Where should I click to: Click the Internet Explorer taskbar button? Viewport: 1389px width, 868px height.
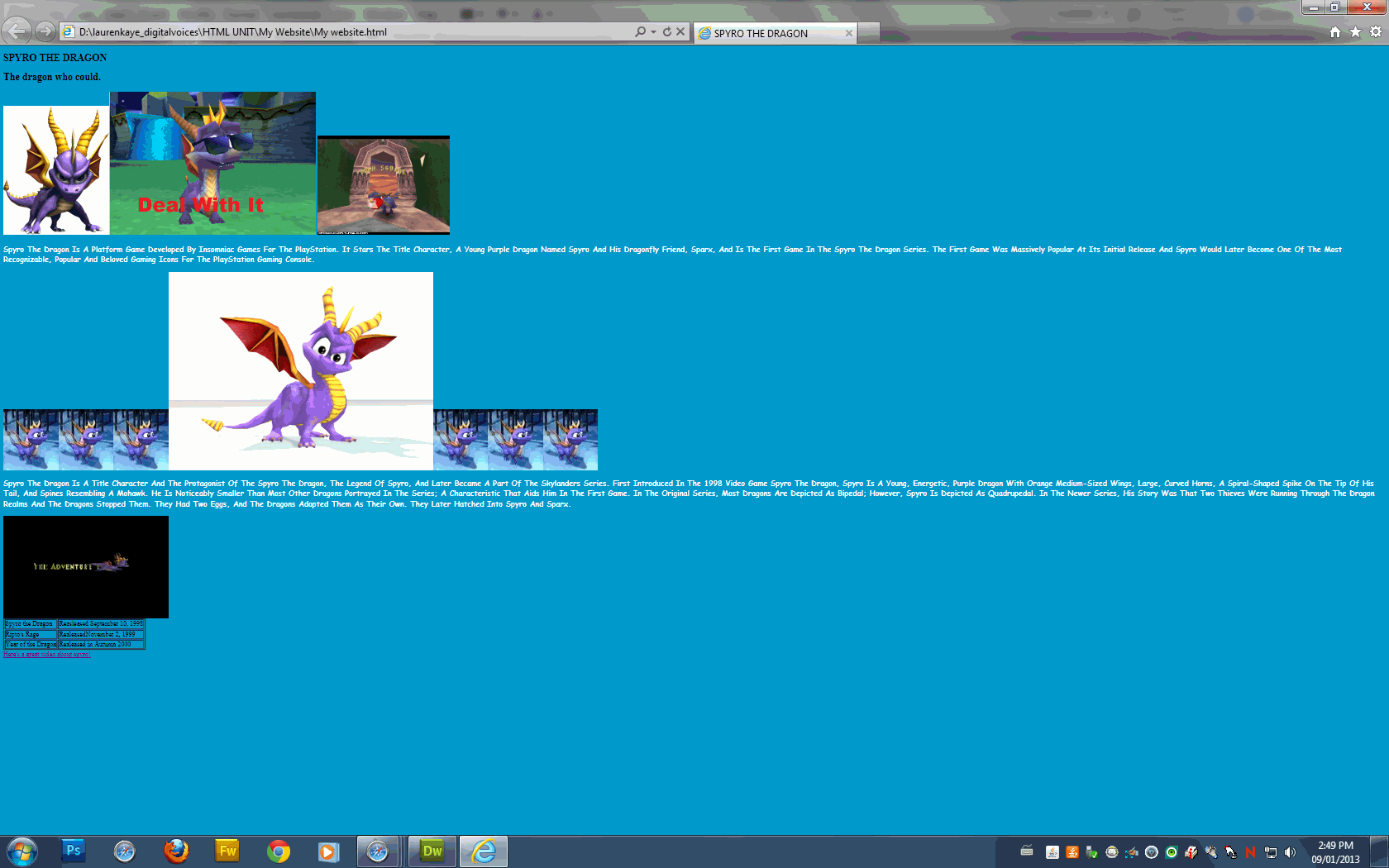pos(484,851)
